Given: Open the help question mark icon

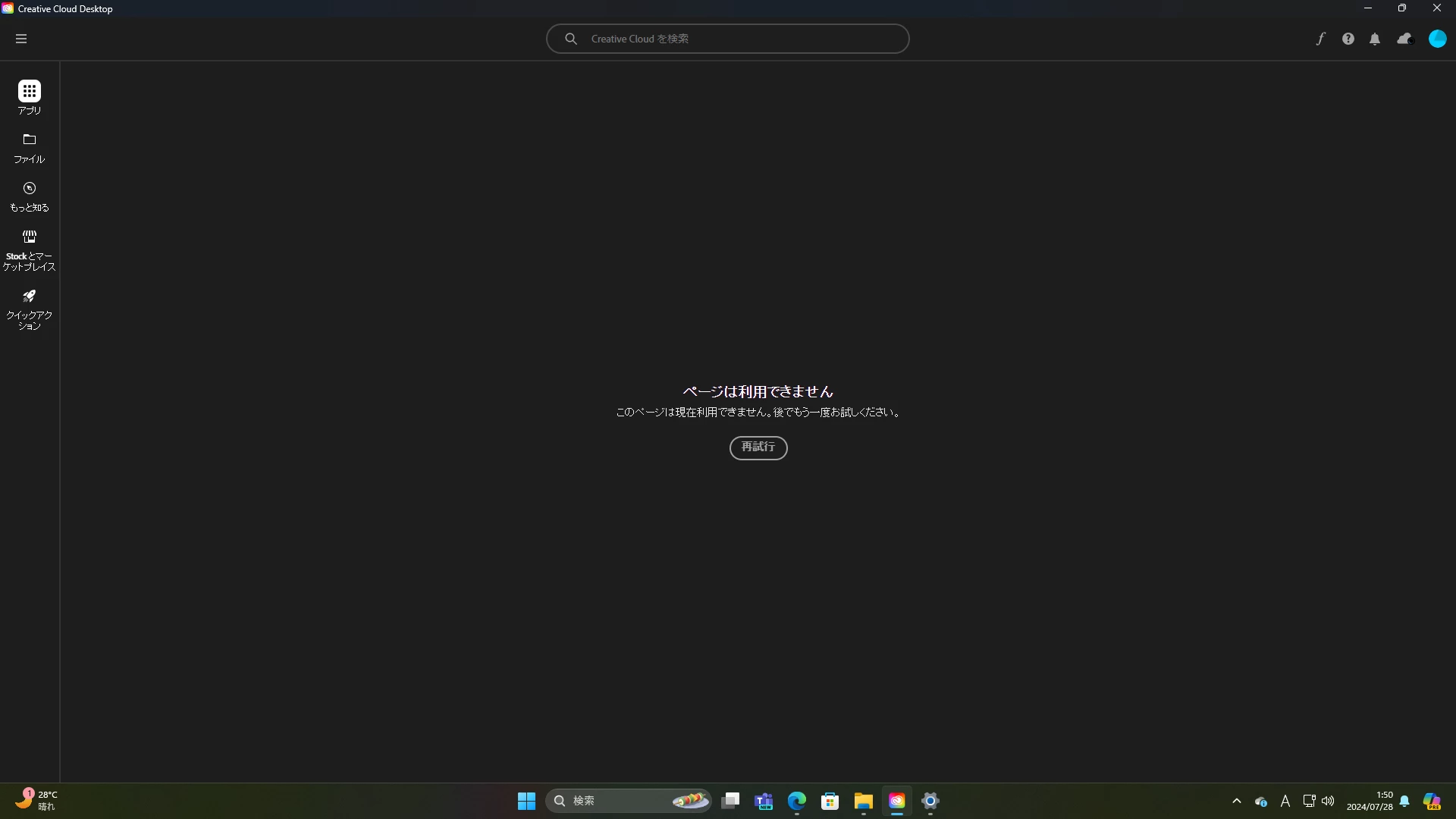Looking at the screenshot, I should point(1348,39).
